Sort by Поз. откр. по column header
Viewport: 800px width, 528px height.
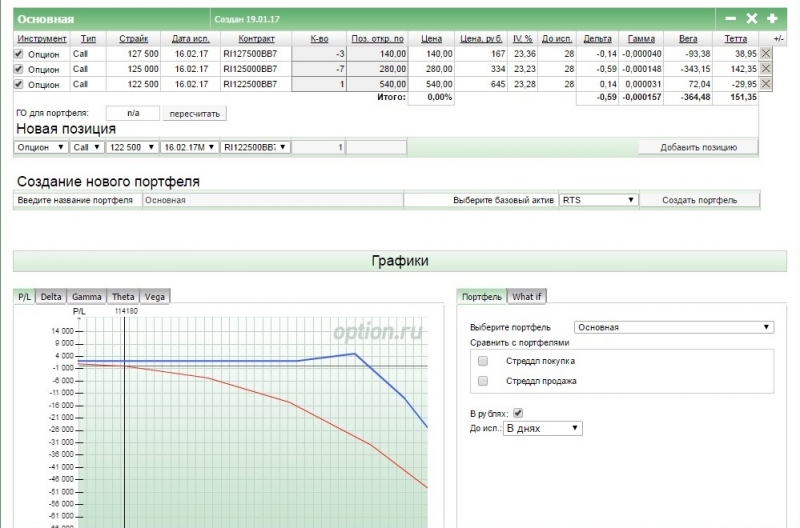378,39
